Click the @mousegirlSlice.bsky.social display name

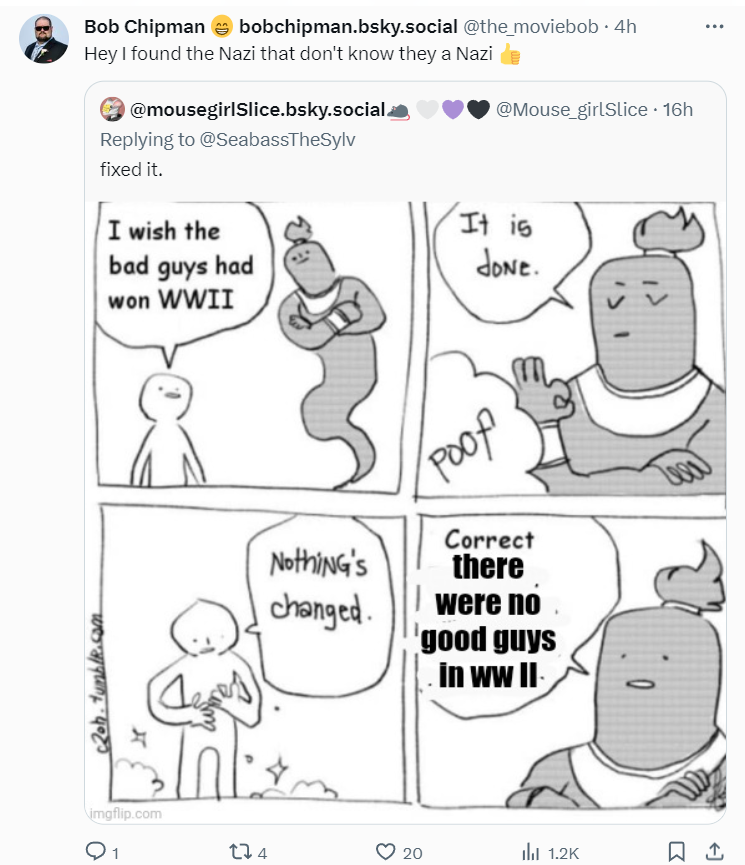pyautogui.click(x=257, y=110)
